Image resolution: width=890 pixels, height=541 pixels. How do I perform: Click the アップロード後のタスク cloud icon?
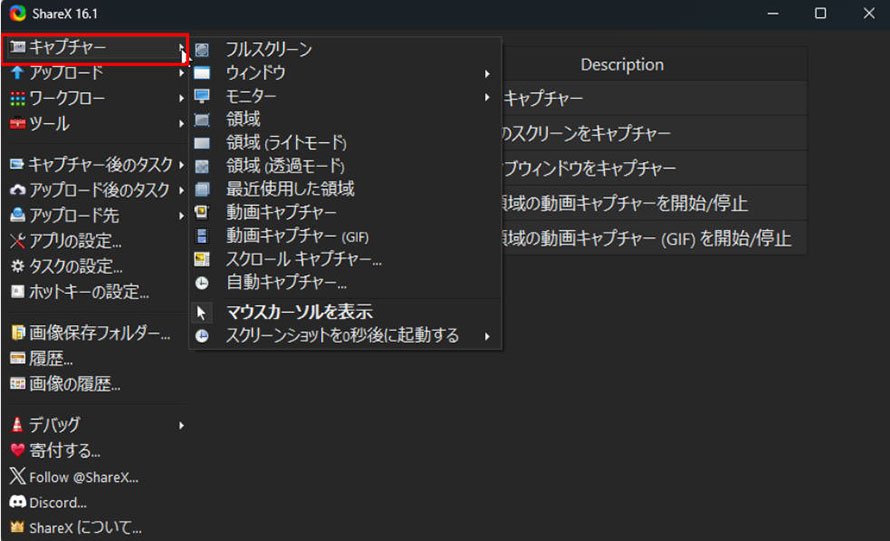point(18,190)
